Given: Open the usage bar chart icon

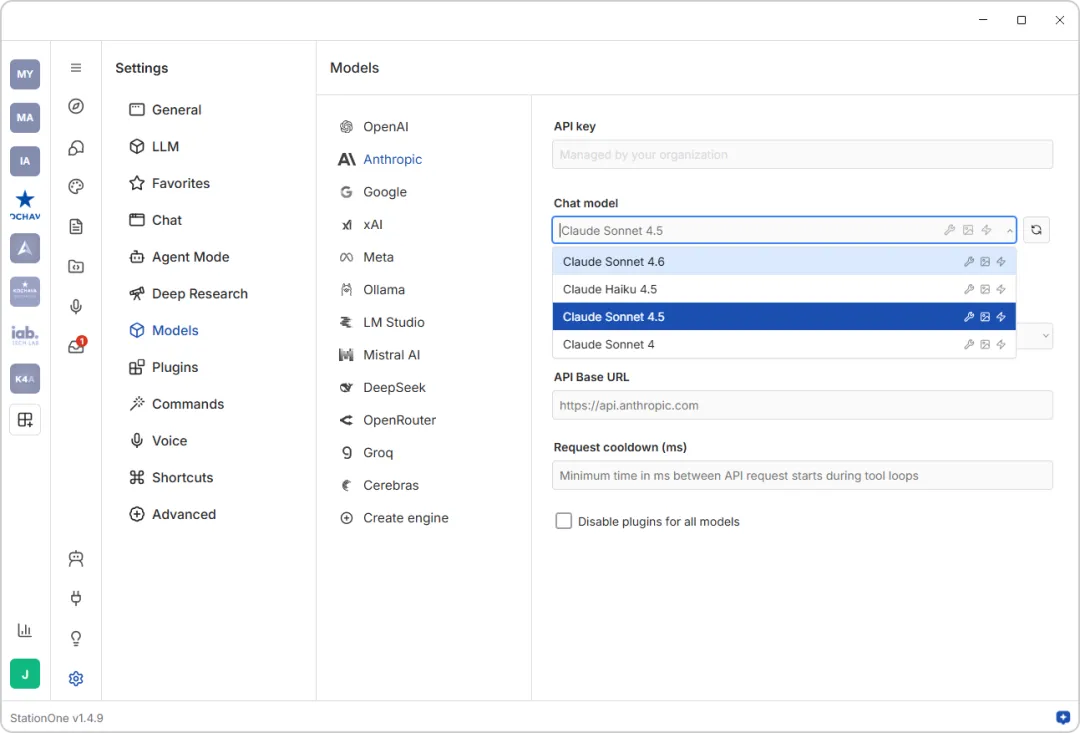Looking at the screenshot, I should coord(25,630).
